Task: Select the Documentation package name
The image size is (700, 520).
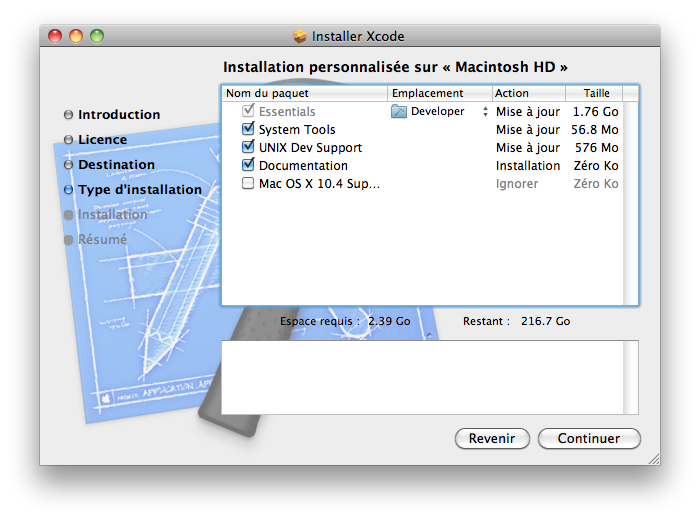Action: [x=303, y=166]
